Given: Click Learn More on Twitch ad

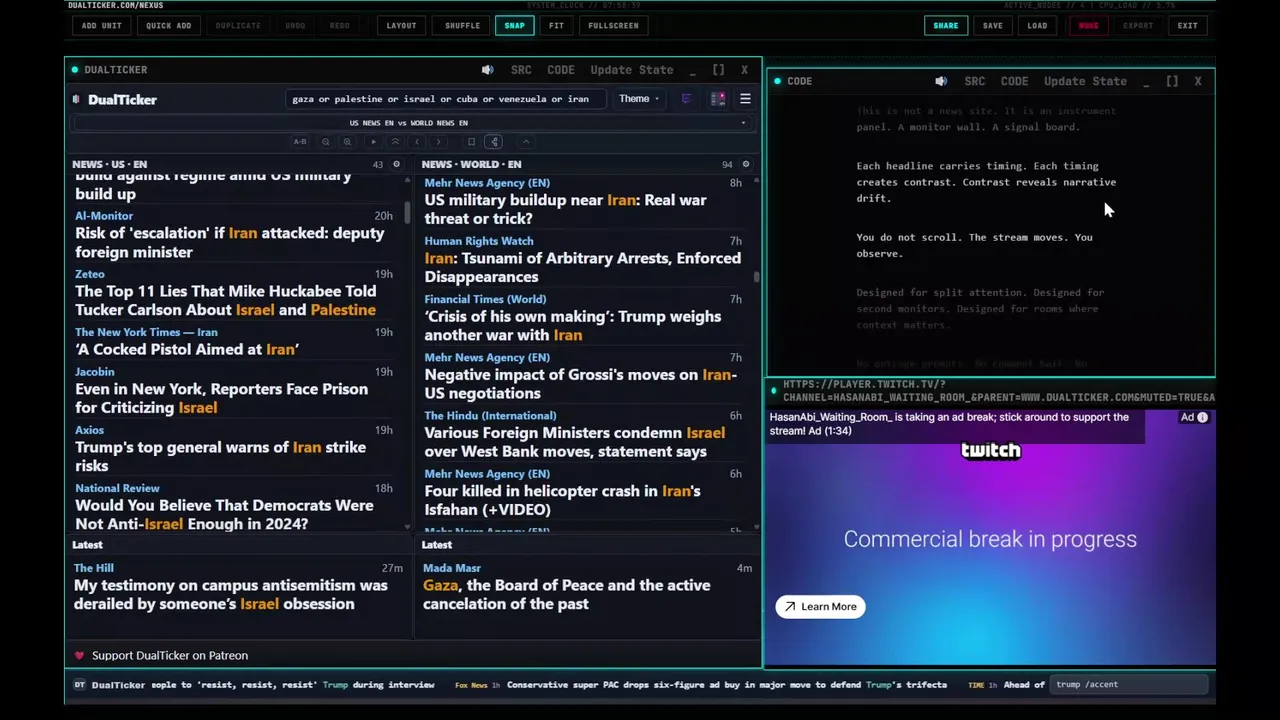Looking at the screenshot, I should click(820, 607).
